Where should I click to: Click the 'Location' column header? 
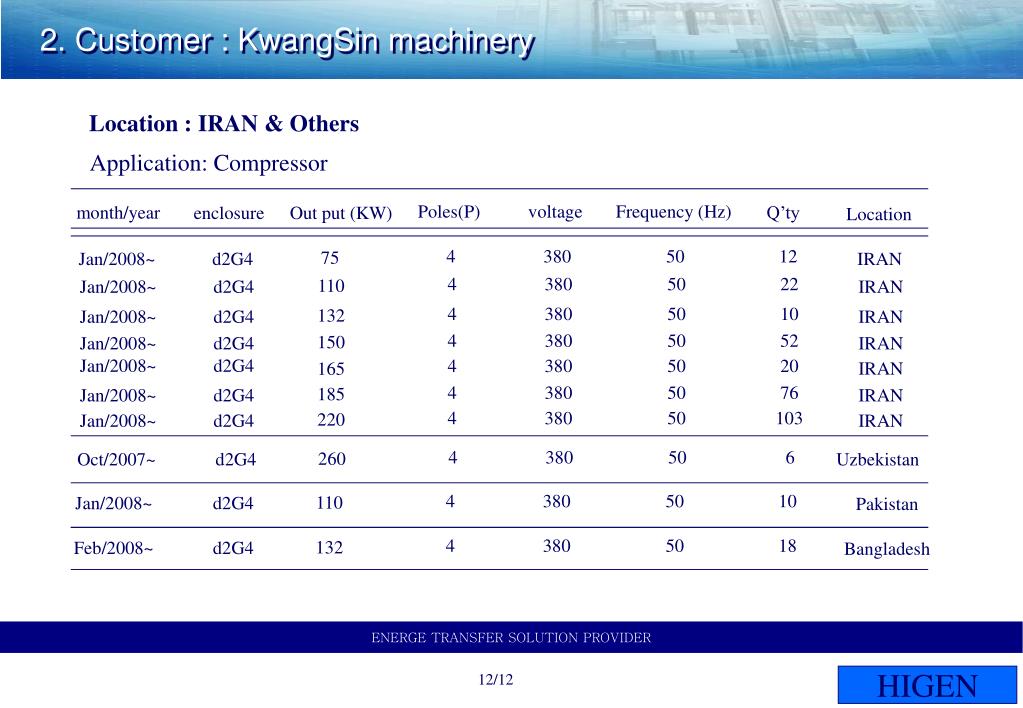878,214
